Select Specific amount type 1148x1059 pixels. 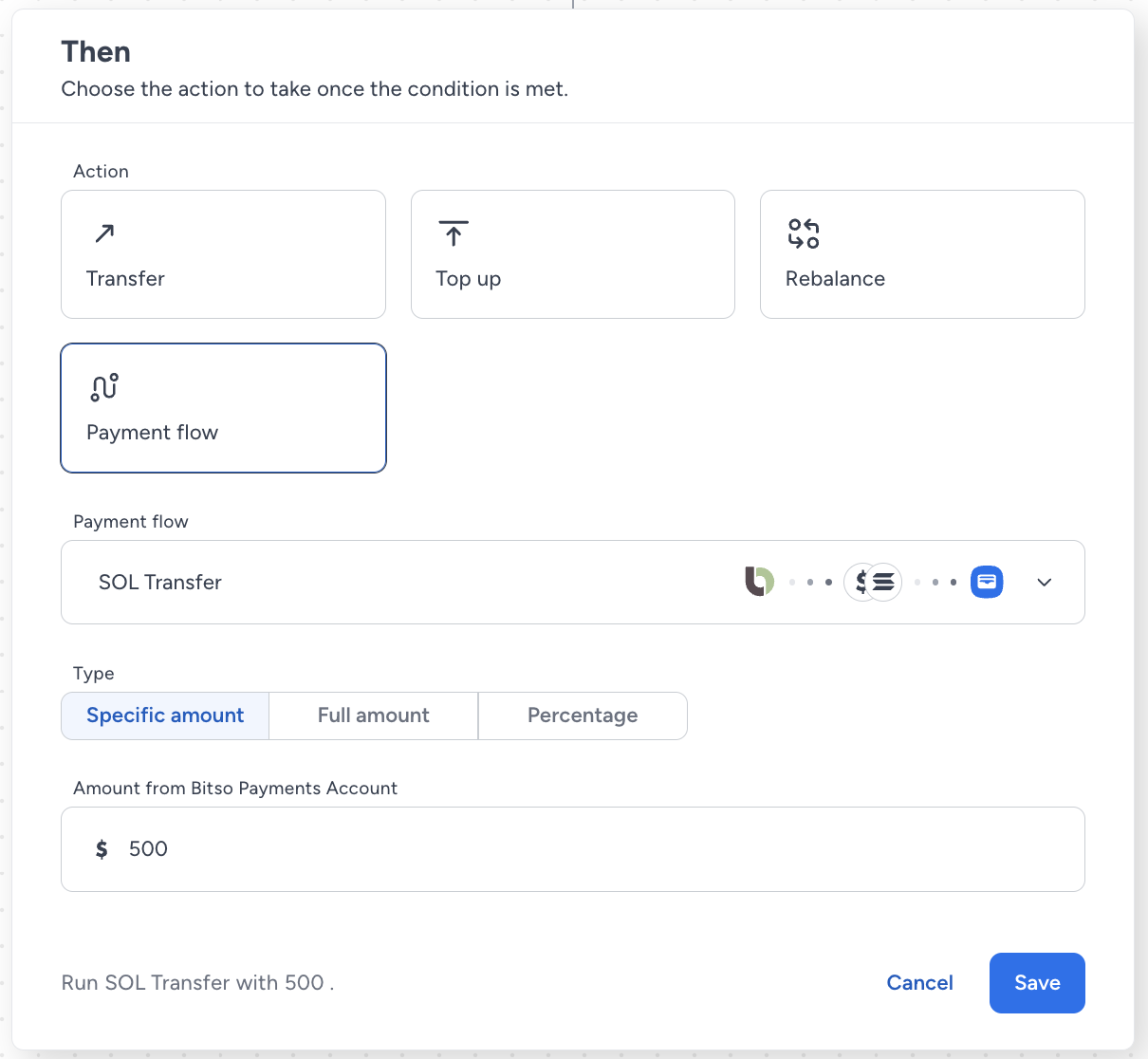pyautogui.click(x=165, y=715)
